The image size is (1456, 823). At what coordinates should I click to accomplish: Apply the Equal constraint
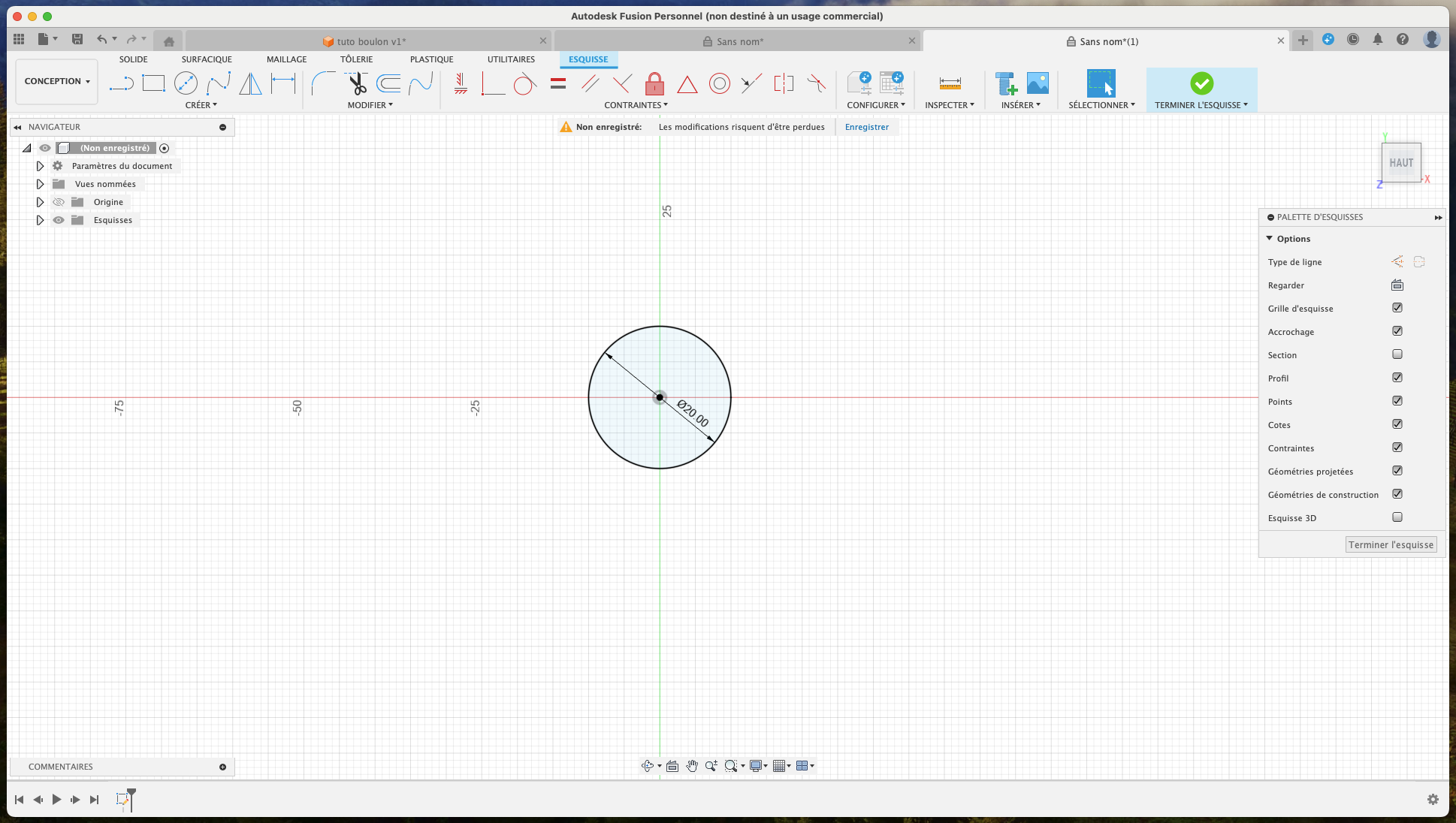point(557,83)
